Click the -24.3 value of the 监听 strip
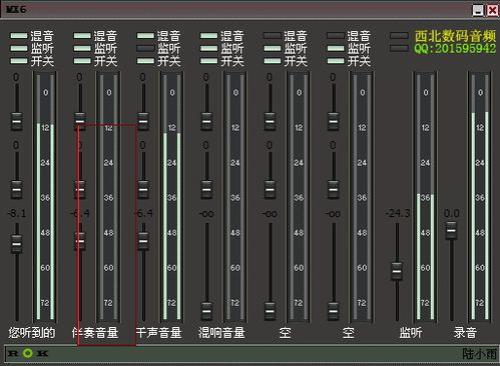 [397, 213]
